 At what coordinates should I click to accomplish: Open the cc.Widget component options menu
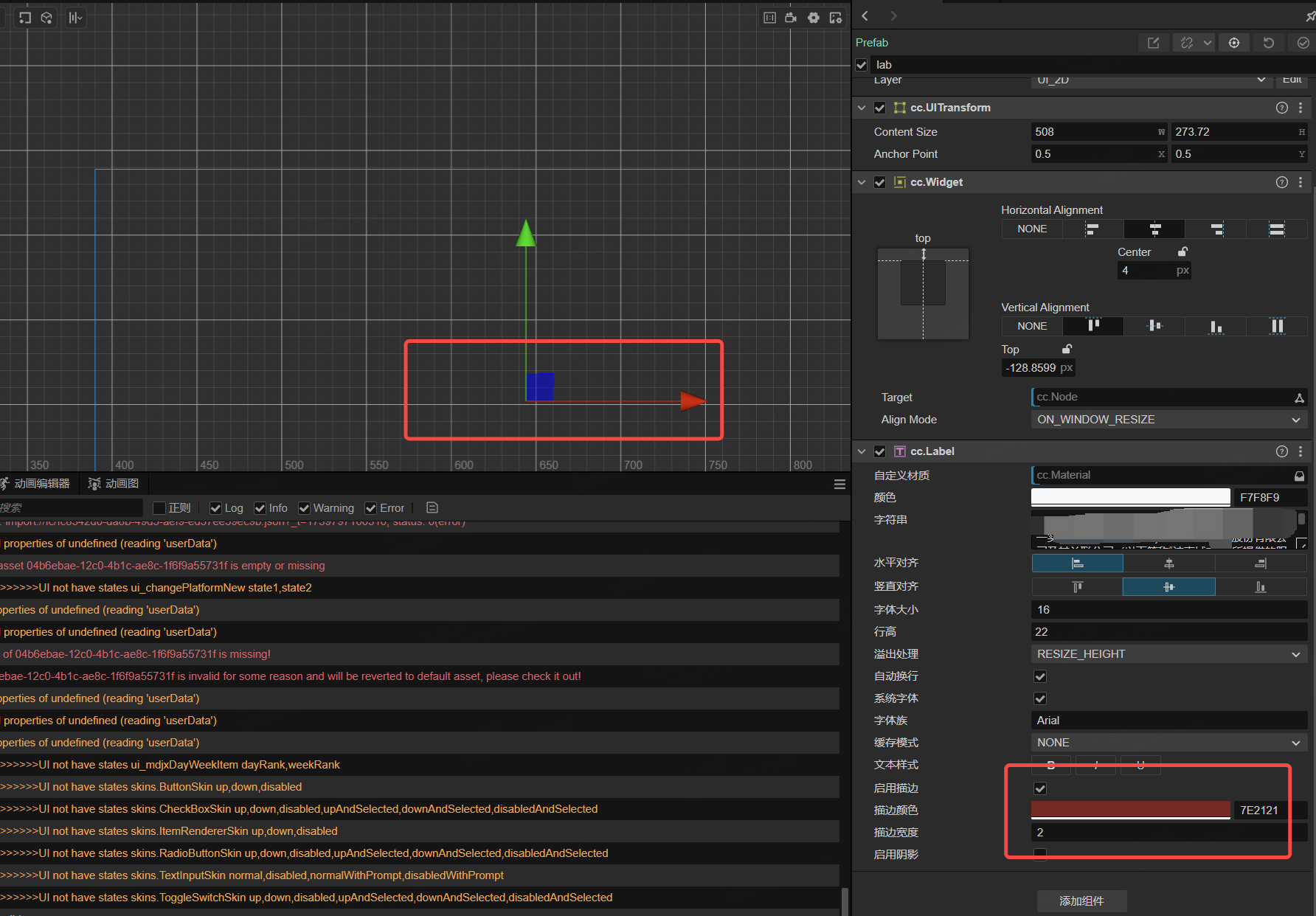pos(1301,182)
